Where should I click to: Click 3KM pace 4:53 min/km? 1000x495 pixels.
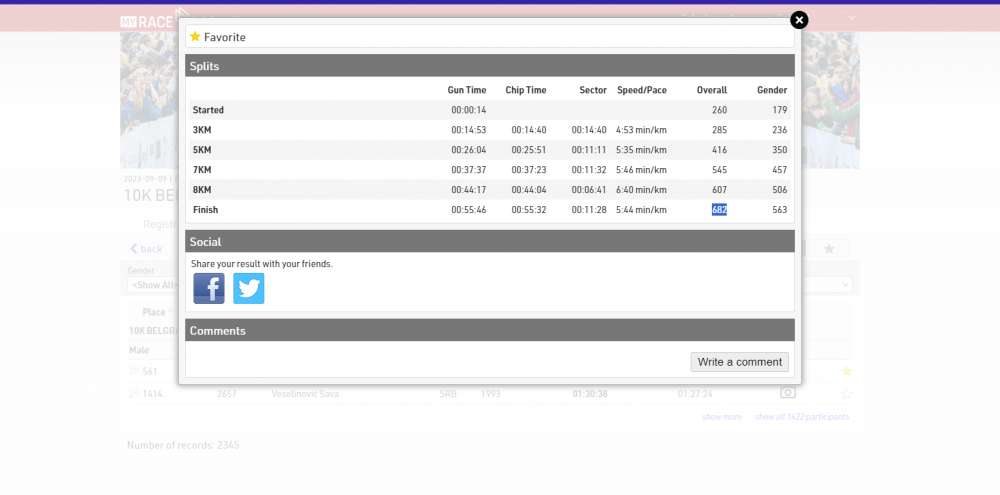[641, 129]
